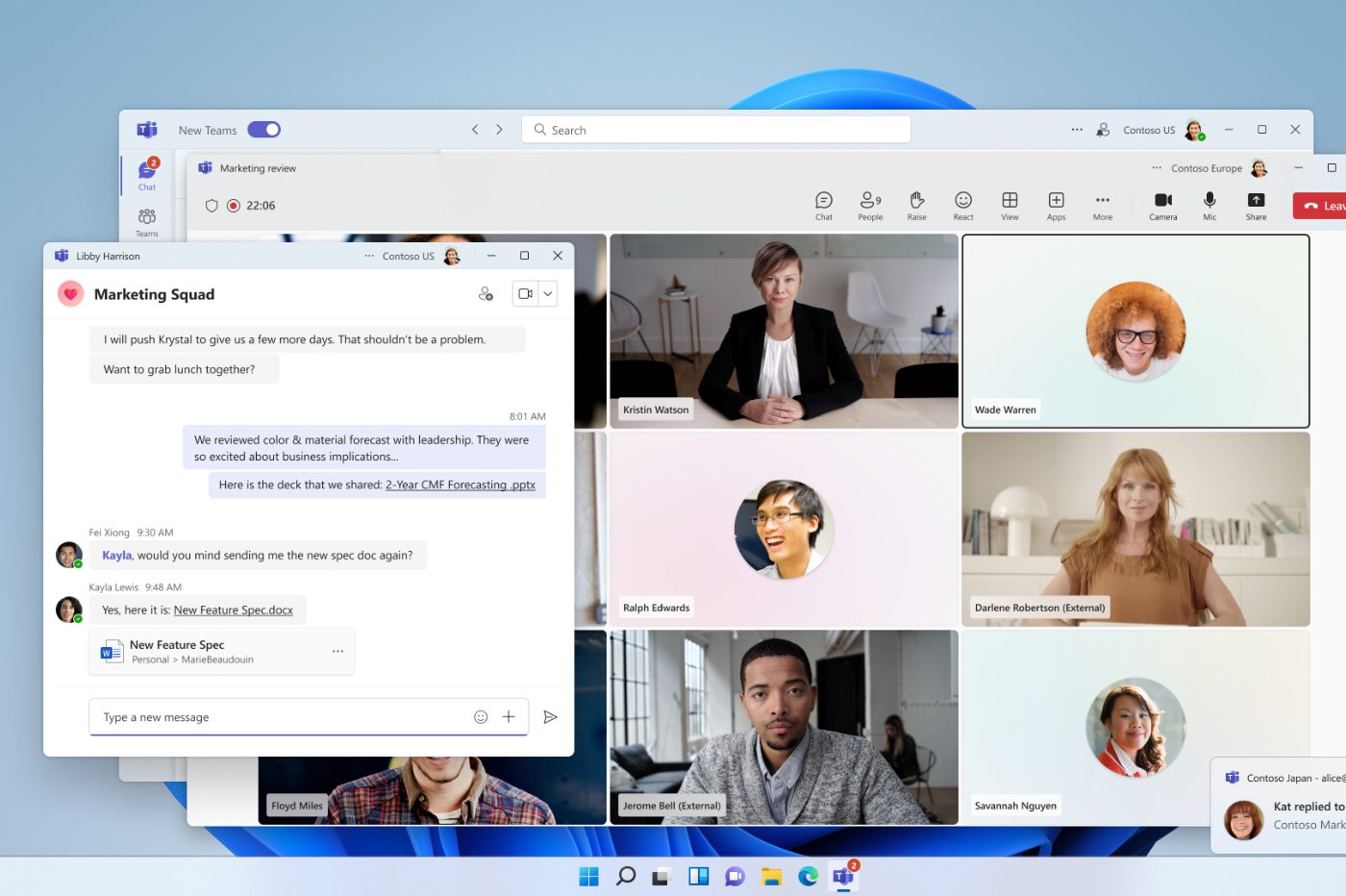Open Microsoft Edge in the taskbar

click(x=808, y=876)
